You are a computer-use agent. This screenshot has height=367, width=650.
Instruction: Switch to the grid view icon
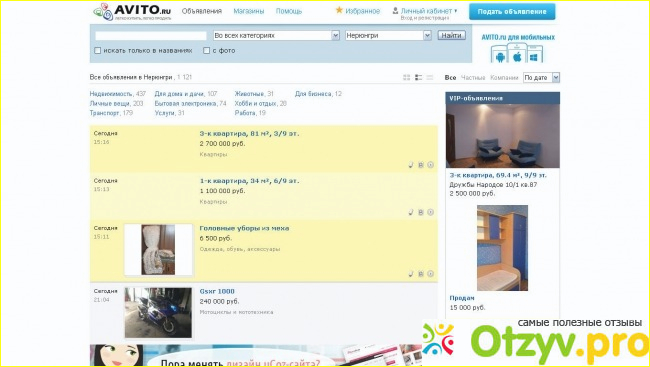[406, 78]
